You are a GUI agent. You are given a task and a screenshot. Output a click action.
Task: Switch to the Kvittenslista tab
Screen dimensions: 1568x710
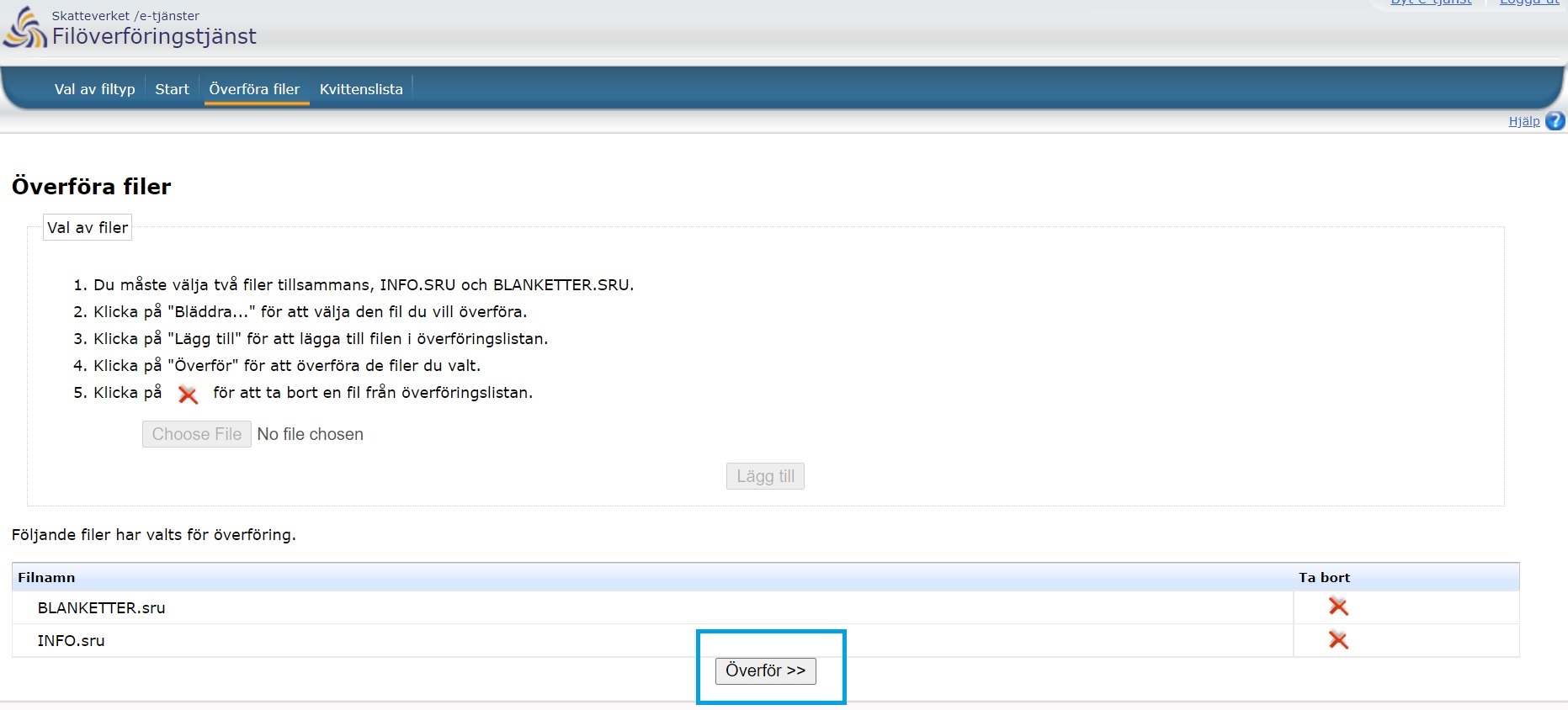click(361, 89)
